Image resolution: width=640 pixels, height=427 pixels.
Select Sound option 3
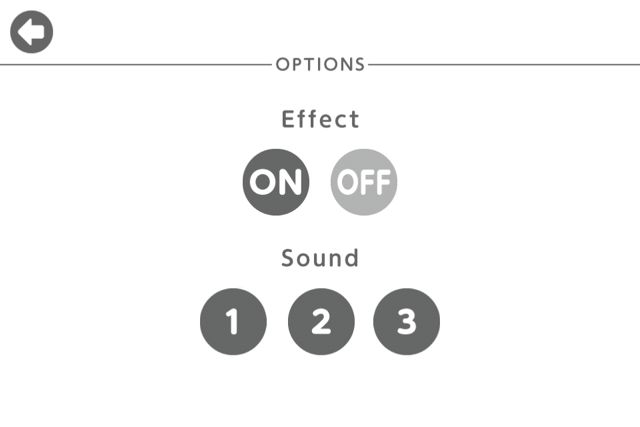407,322
